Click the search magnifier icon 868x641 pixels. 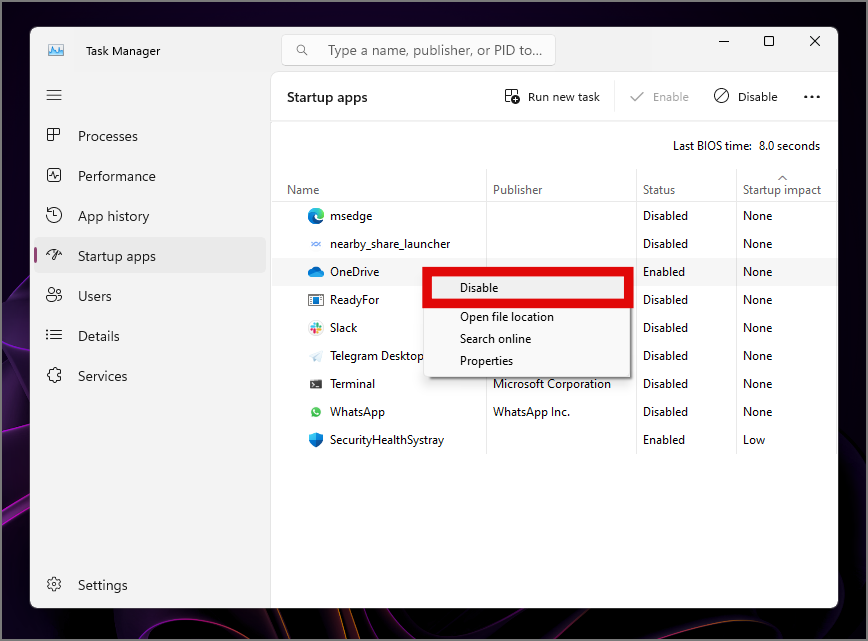point(302,50)
